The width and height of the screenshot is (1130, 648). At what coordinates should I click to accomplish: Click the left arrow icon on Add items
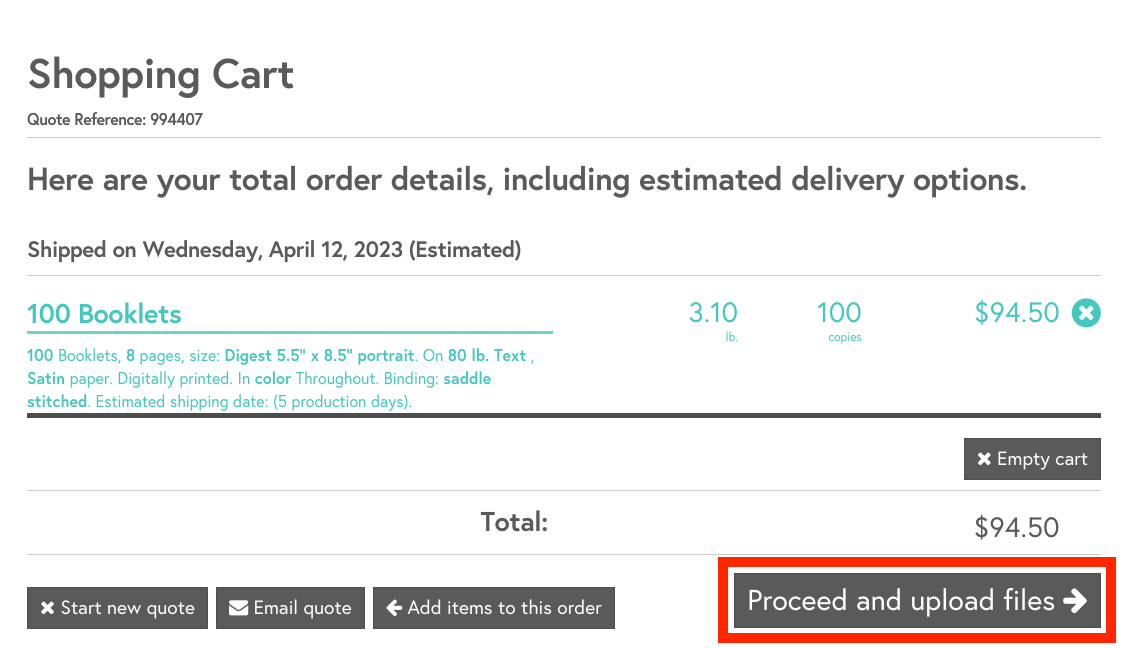[394, 608]
